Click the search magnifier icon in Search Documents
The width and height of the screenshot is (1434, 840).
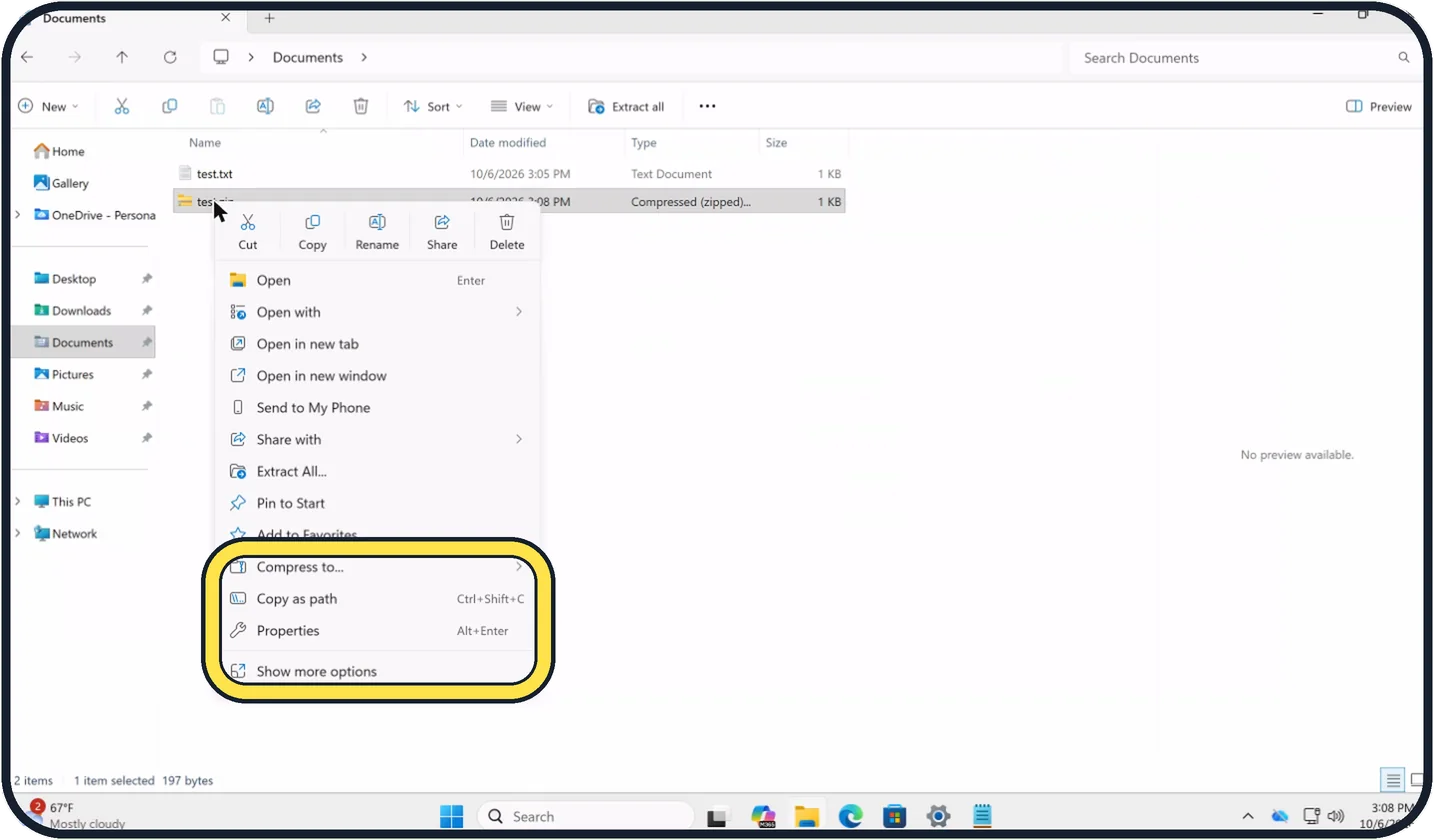click(1404, 58)
